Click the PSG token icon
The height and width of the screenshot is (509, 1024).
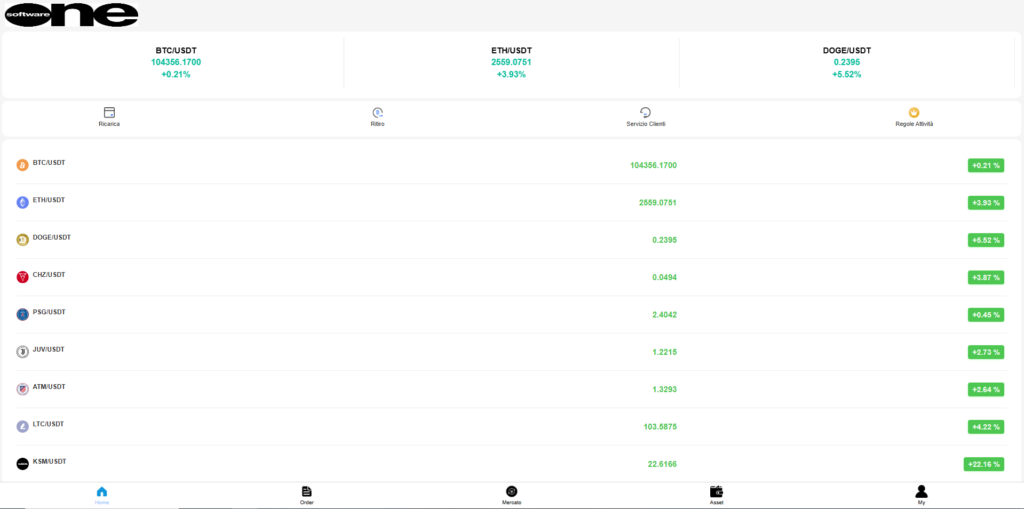coord(23,314)
